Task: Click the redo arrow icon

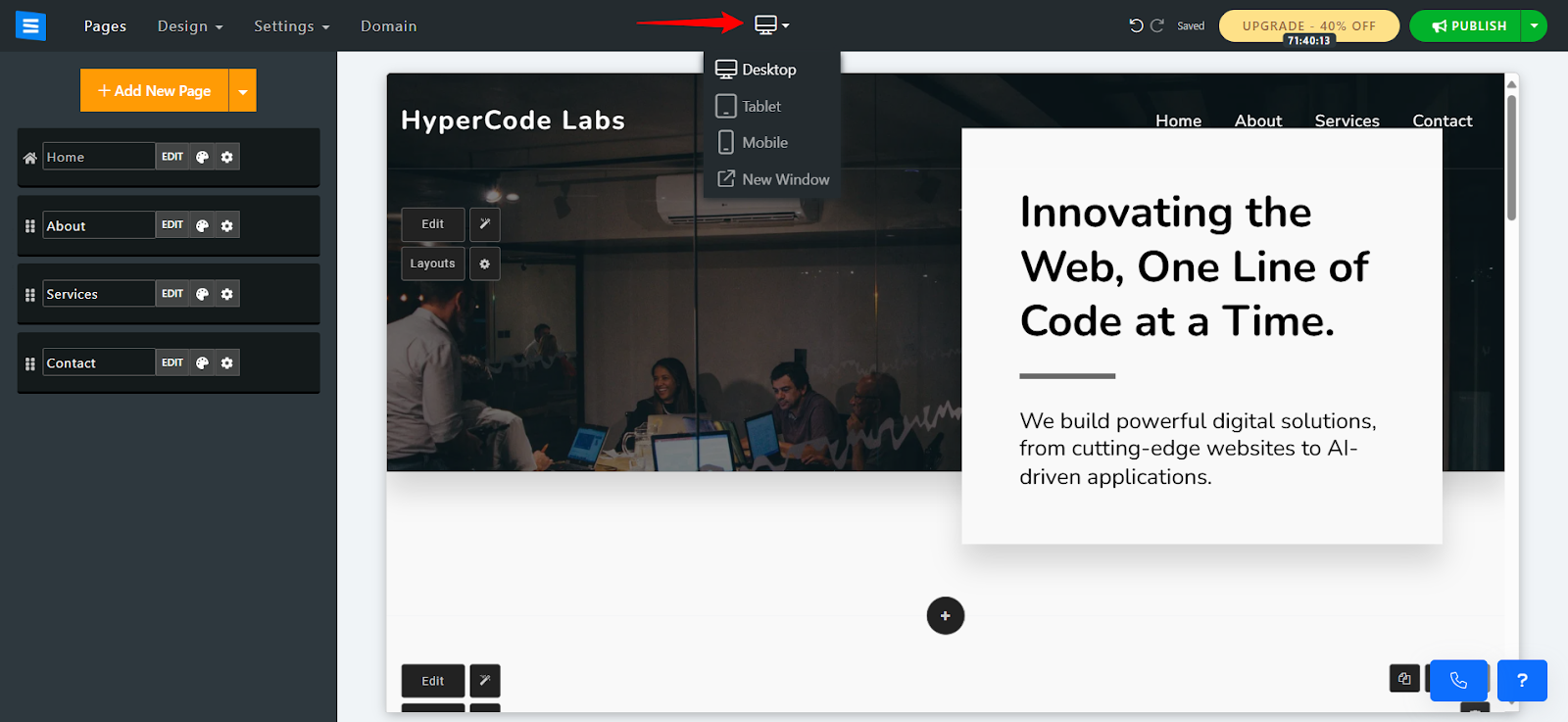Action: coord(1157,25)
